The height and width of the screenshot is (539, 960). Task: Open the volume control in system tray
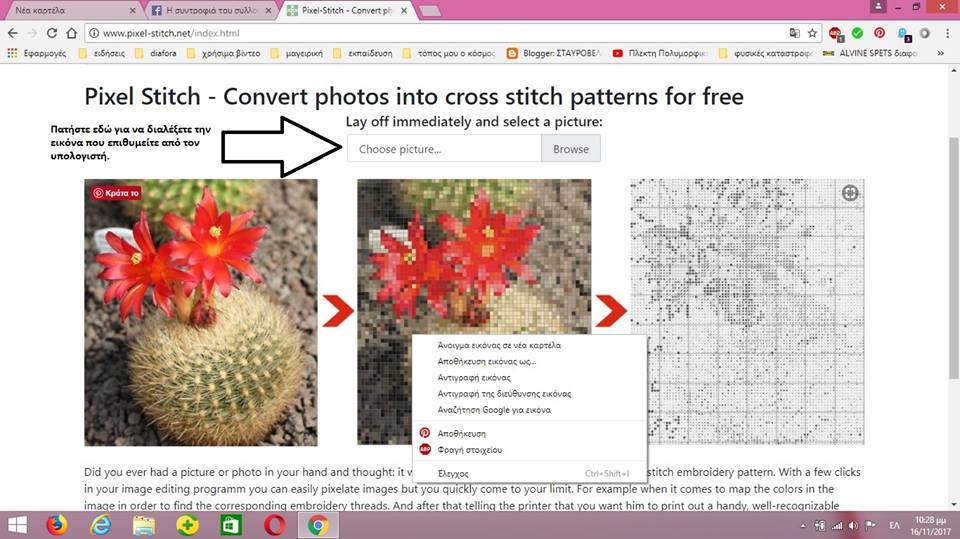pyautogui.click(x=853, y=526)
